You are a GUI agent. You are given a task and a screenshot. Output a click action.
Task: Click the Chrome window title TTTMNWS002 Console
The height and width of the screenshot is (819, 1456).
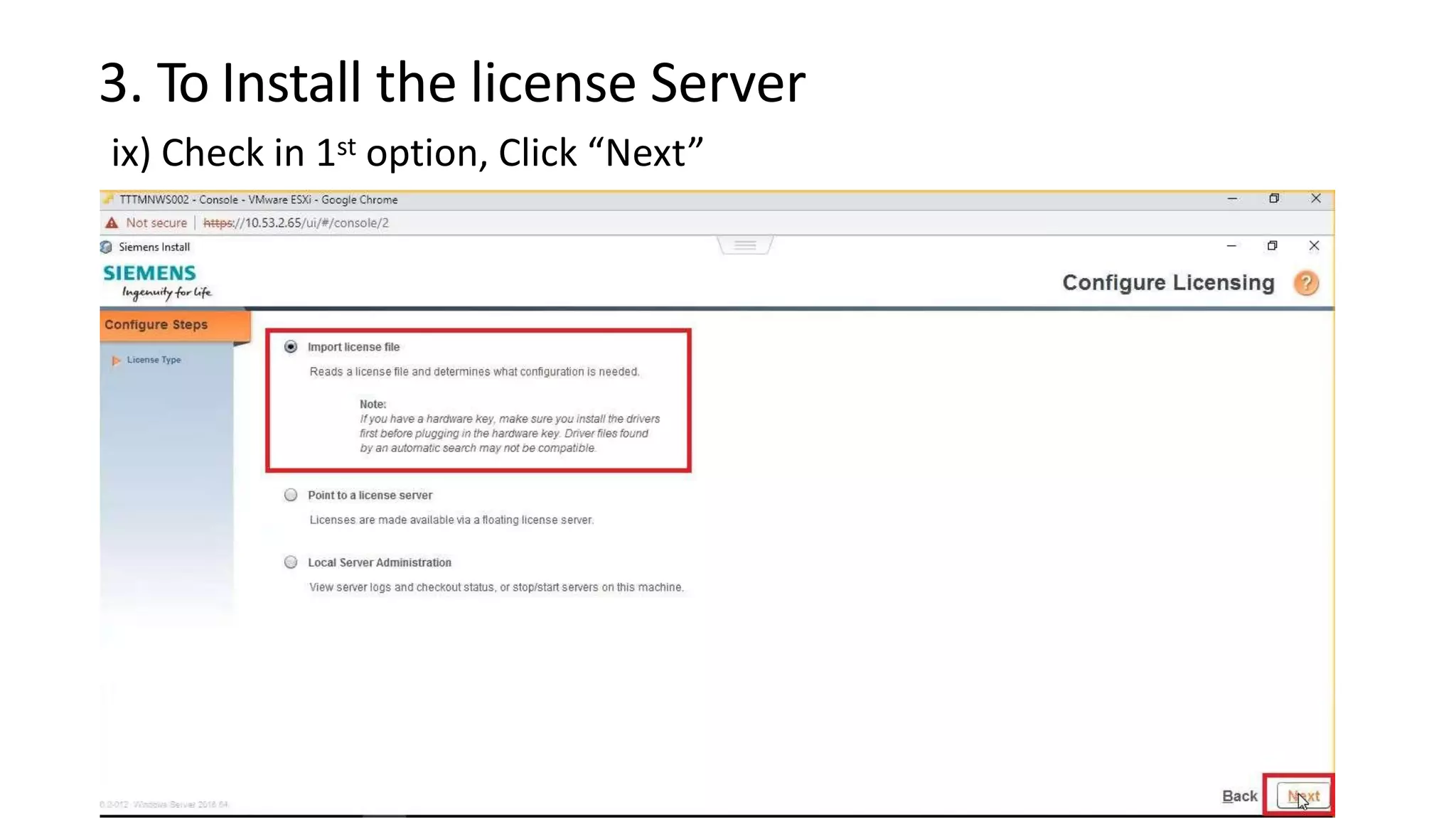(x=258, y=200)
